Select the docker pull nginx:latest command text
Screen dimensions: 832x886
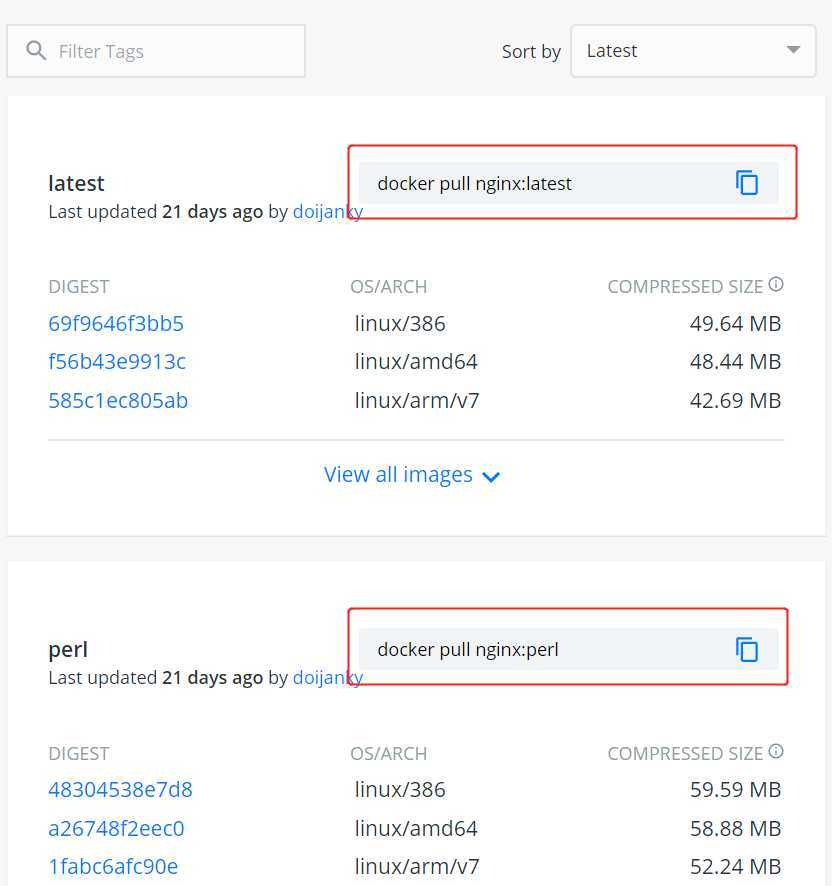point(474,184)
